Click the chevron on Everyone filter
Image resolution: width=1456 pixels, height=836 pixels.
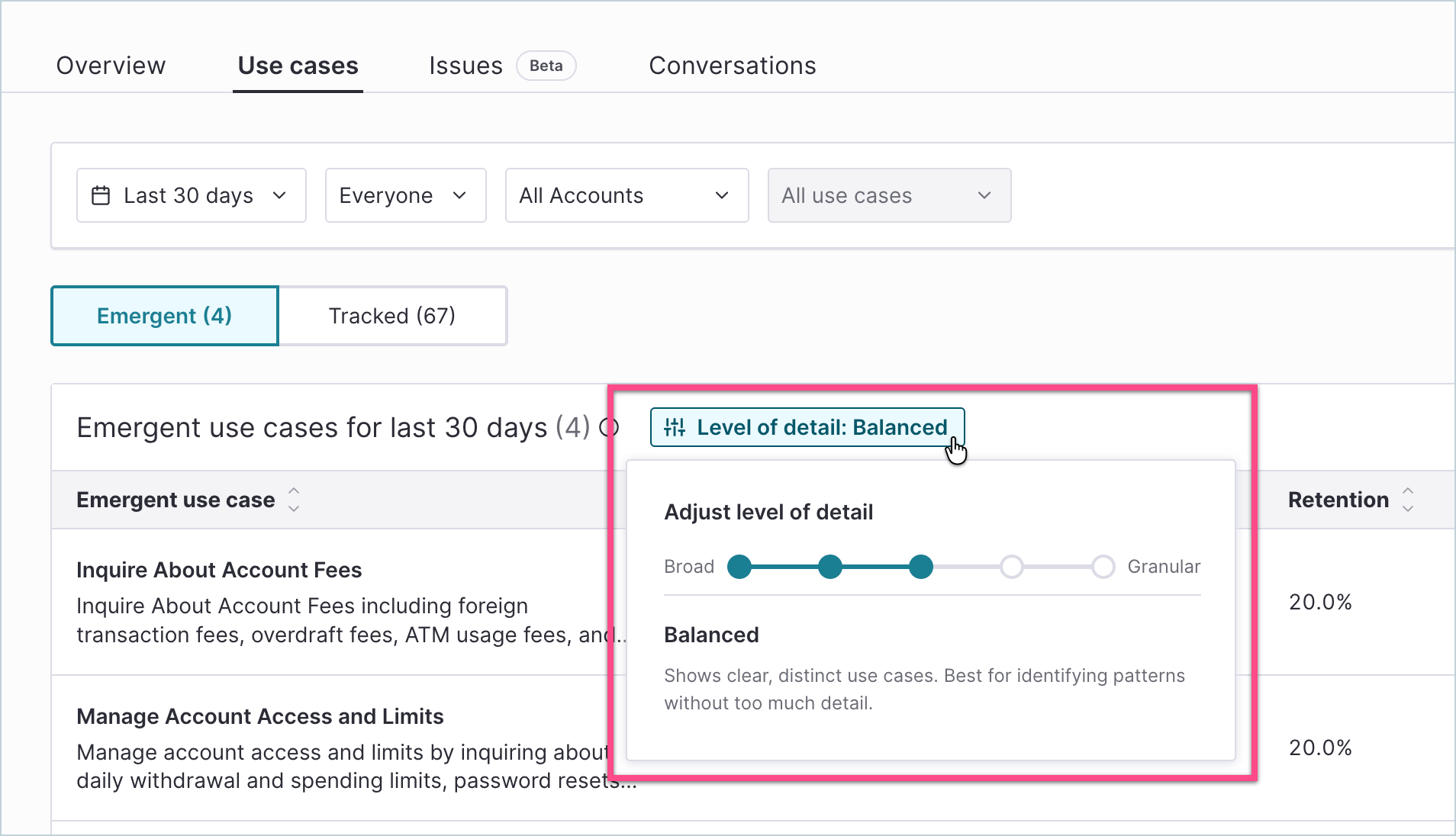(x=459, y=195)
